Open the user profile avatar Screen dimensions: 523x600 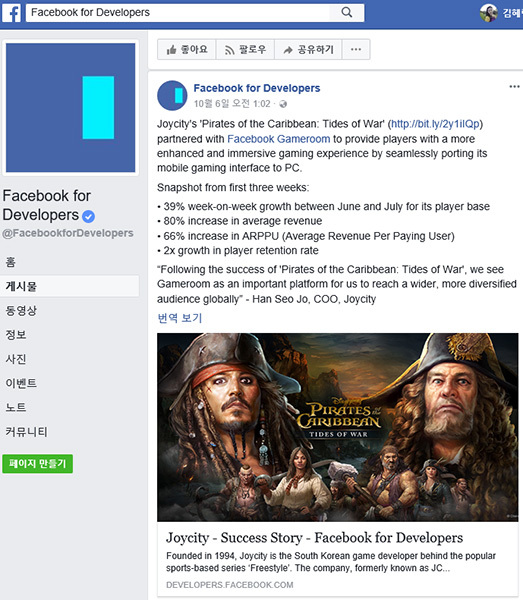489,13
